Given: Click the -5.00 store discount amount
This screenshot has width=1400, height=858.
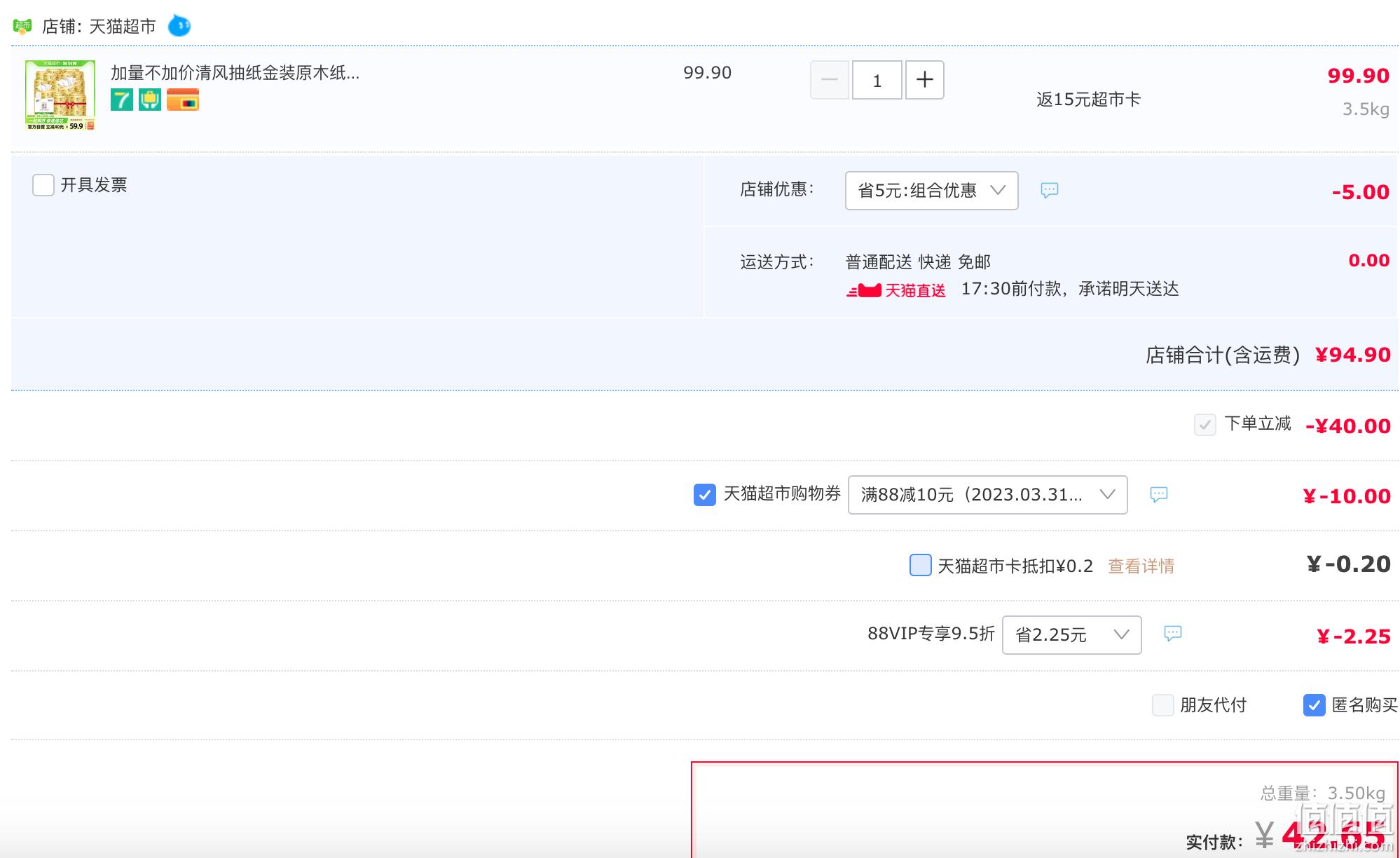Looking at the screenshot, I should coord(1361,192).
